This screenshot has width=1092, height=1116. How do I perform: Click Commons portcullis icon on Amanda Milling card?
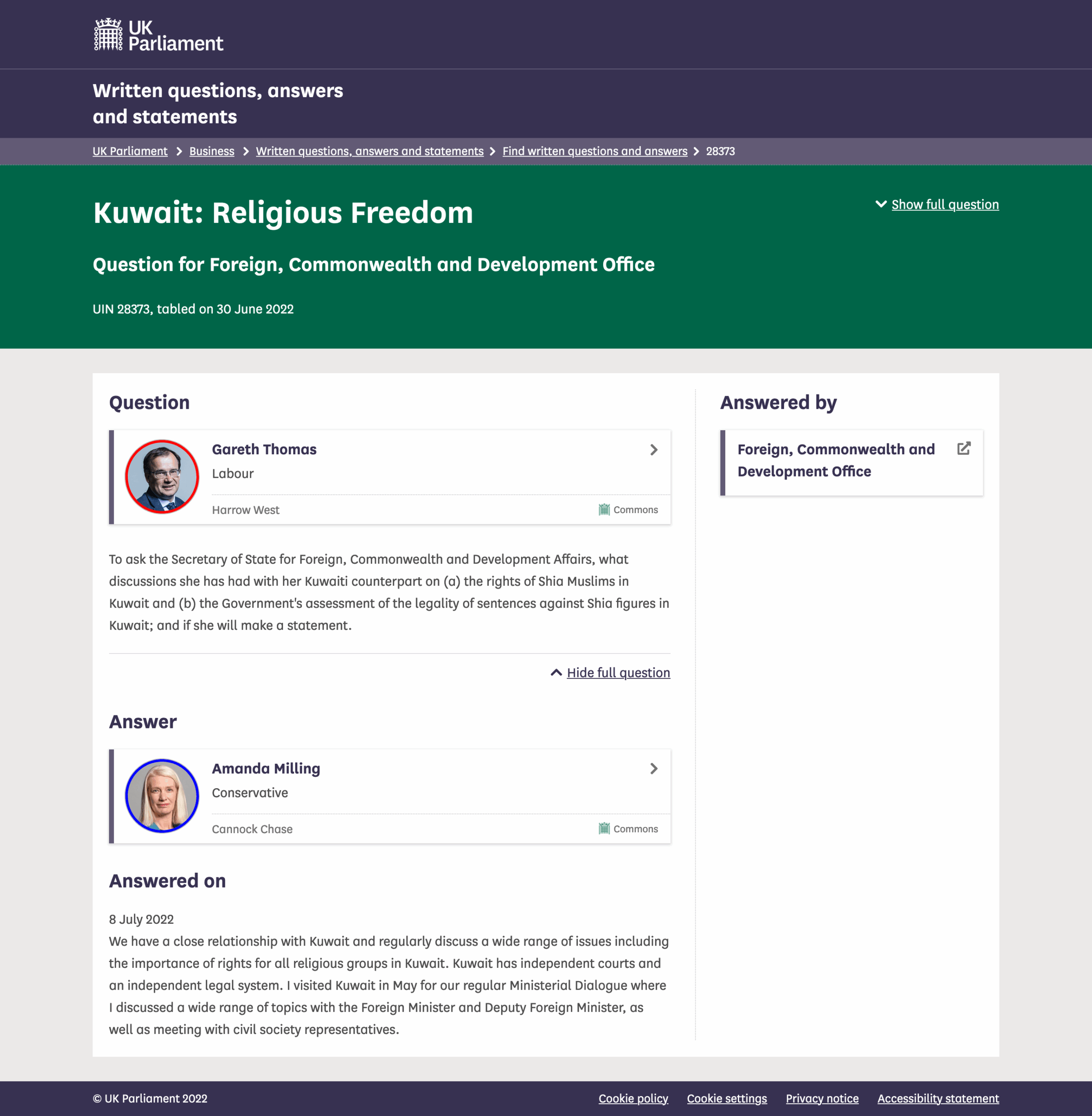604,829
